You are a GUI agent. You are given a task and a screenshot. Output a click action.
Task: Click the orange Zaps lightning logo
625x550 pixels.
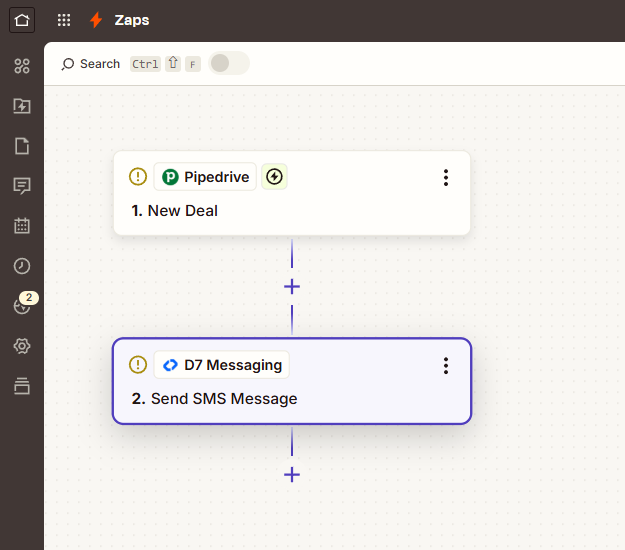point(96,20)
